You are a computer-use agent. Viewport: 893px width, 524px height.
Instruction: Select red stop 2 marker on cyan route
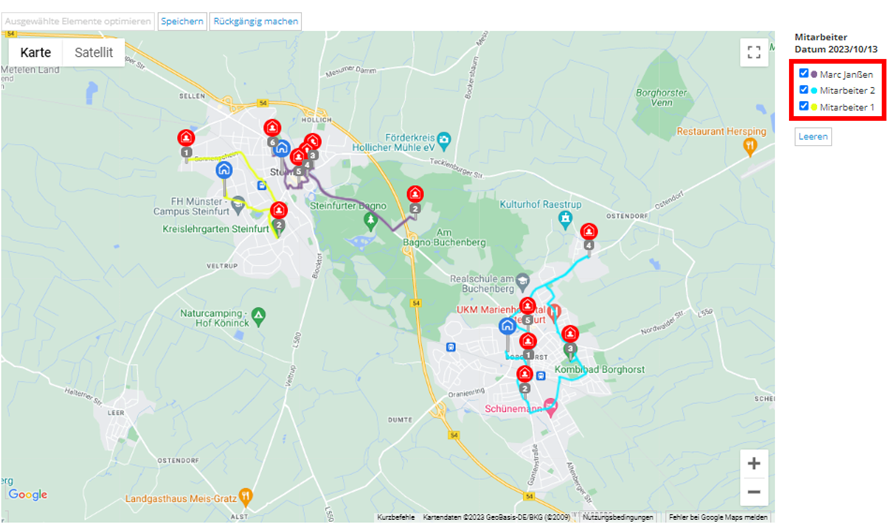(x=525, y=374)
